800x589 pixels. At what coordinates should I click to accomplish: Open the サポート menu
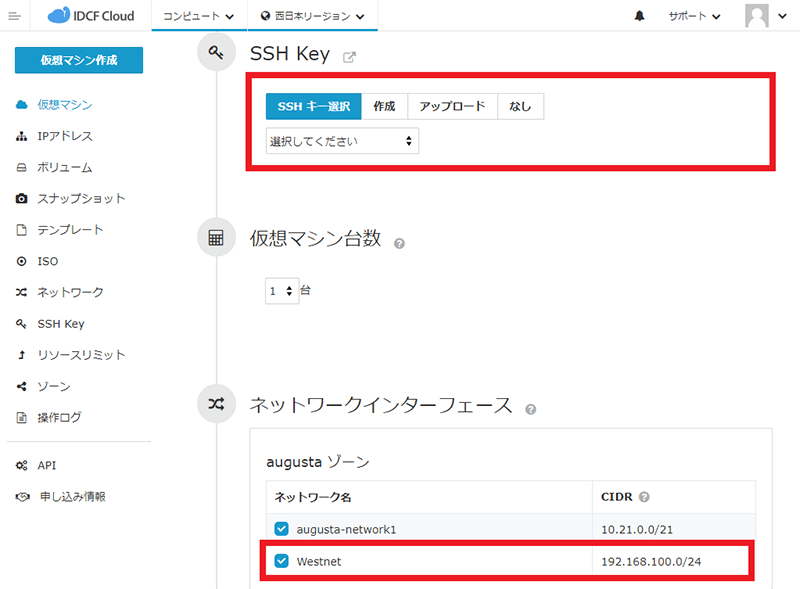(694, 16)
